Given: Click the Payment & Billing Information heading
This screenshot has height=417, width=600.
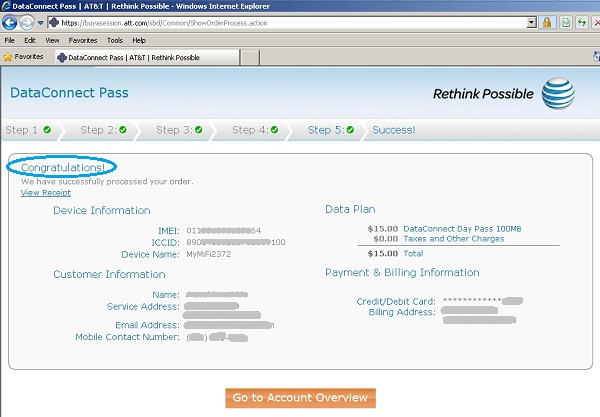Looking at the screenshot, I should [x=402, y=272].
